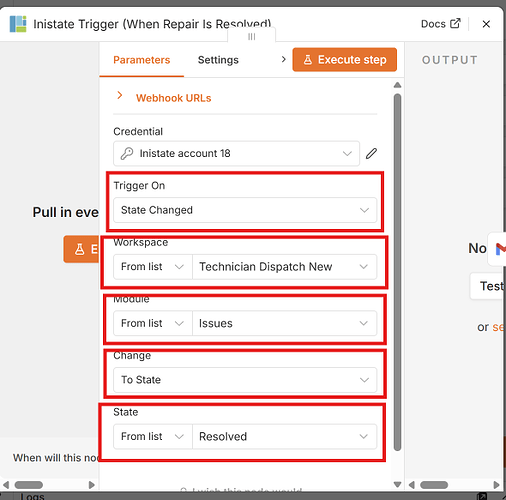
Task: Click the arrow next to Settings tab
Action: 284,59
